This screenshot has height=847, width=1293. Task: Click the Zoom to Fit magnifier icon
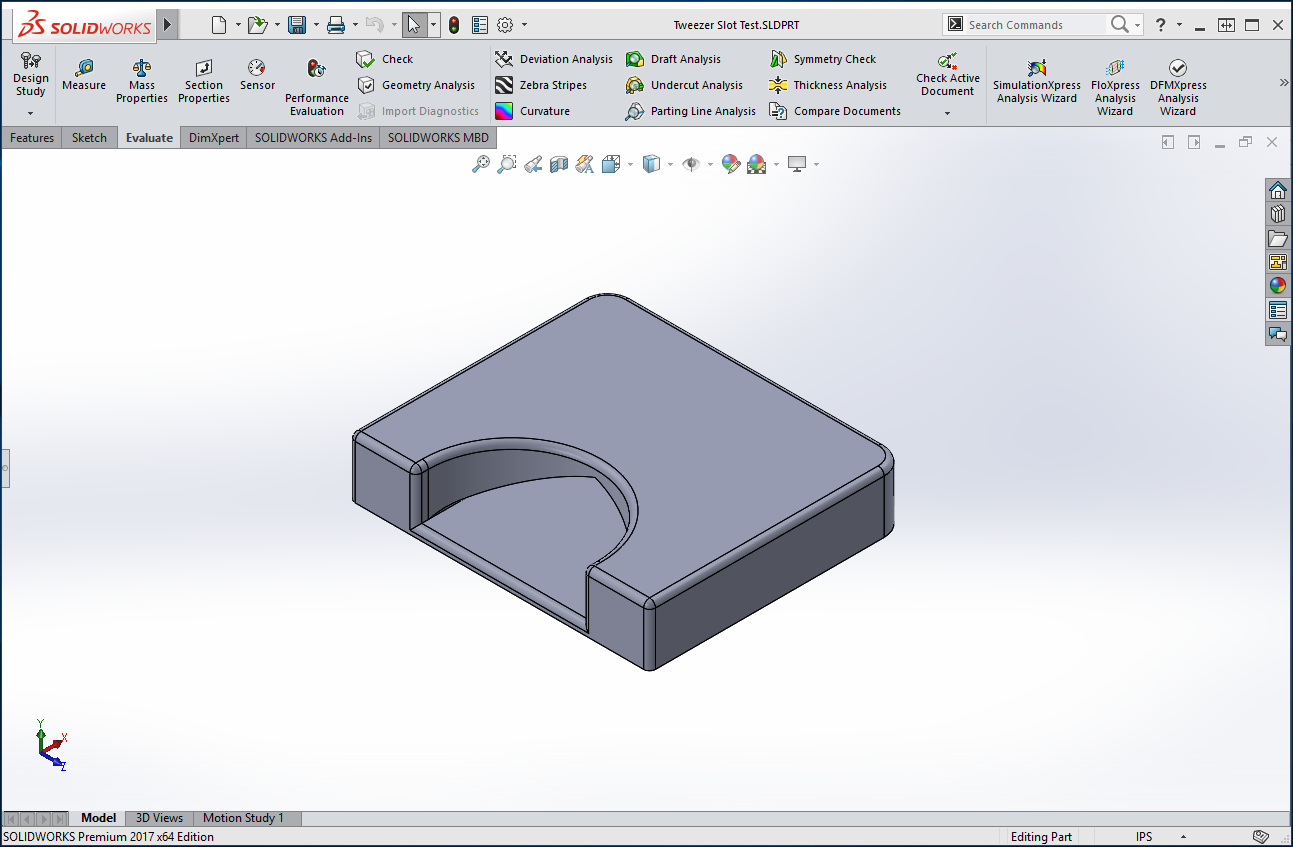coord(481,164)
